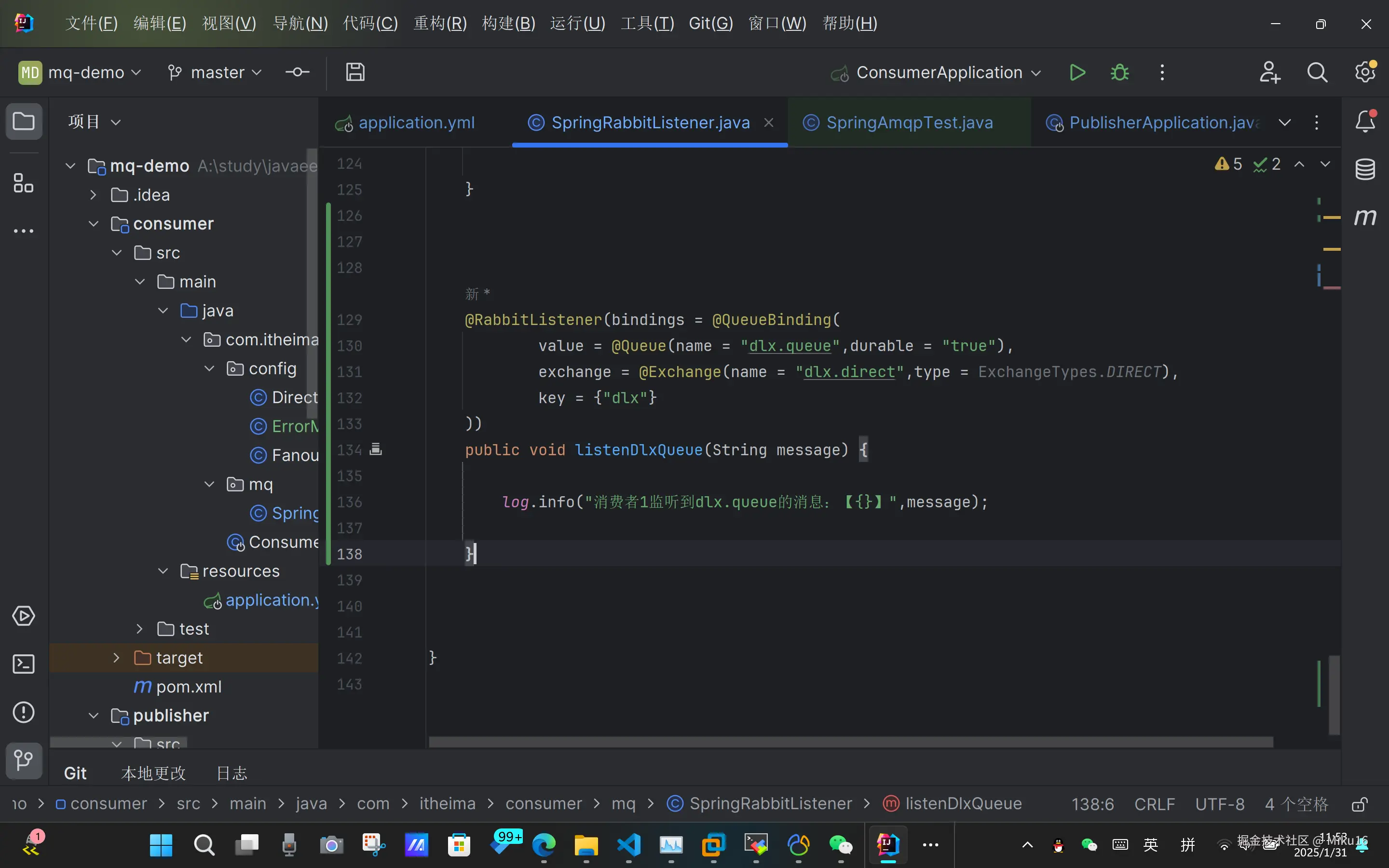Screen dimensions: 1389x868
Task: Open IDE notifications bell
Action: pyautogui.click(x=1365, y=121)
